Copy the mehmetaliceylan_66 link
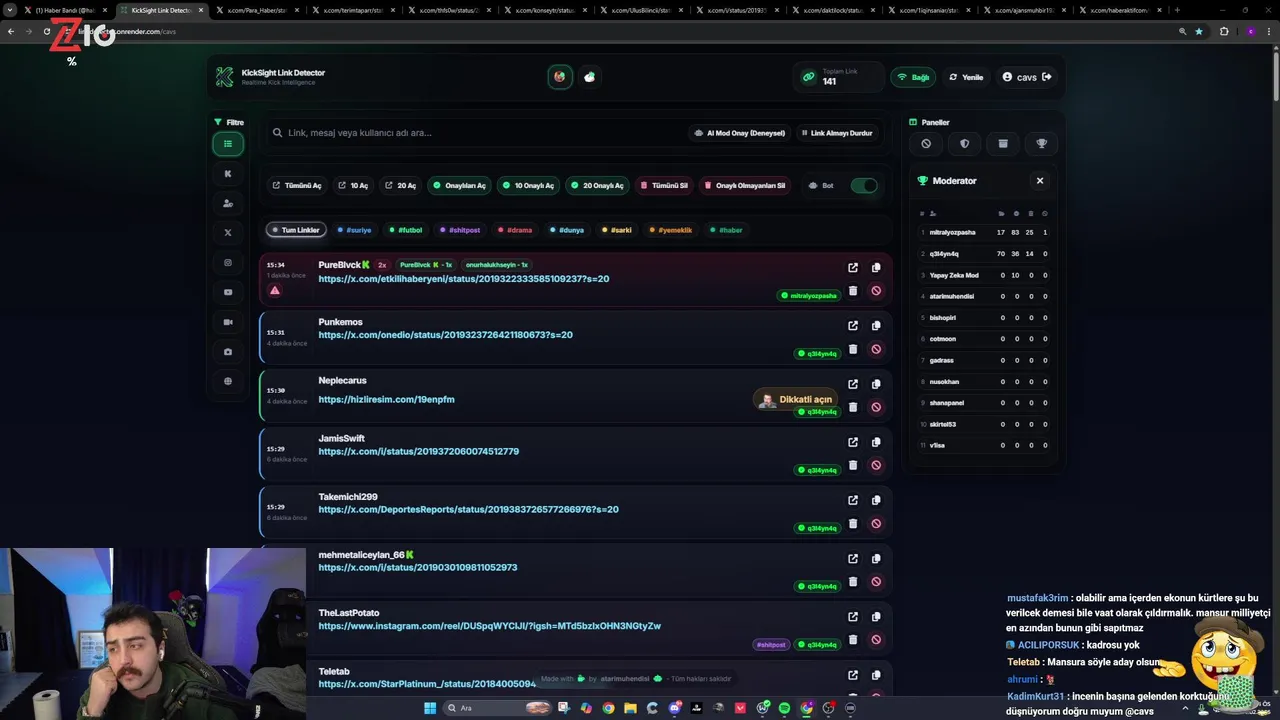 click(876, 558)
